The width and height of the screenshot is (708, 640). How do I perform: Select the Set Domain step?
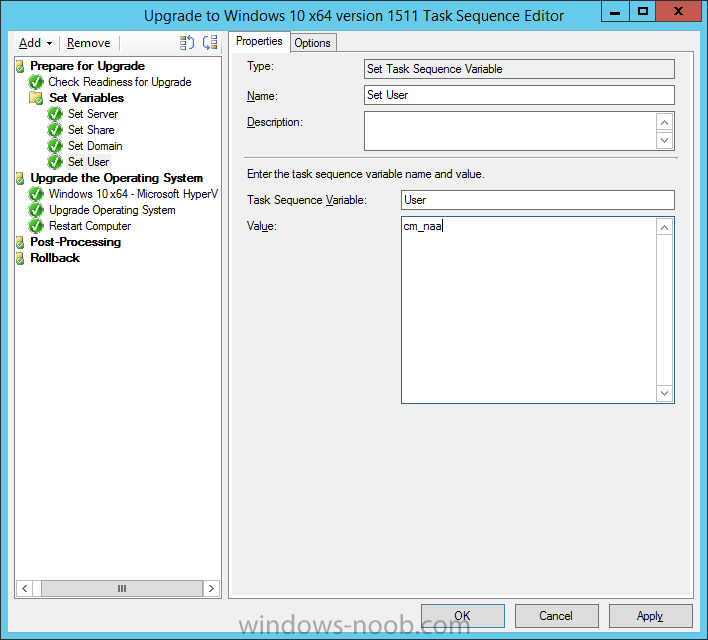pos(95,146)
